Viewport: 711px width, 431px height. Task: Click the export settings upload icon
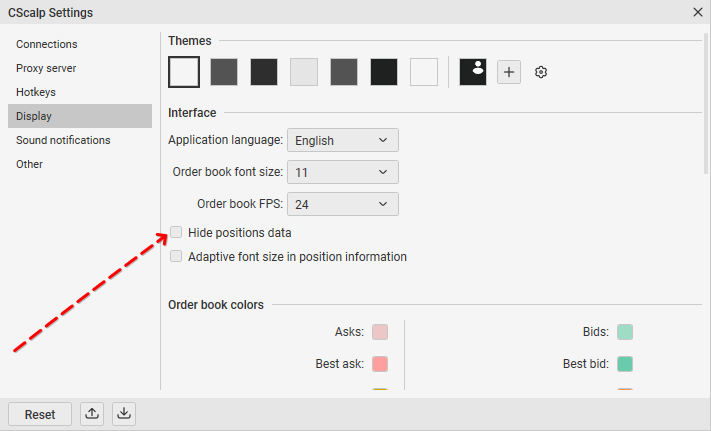[x=92, y=414]
